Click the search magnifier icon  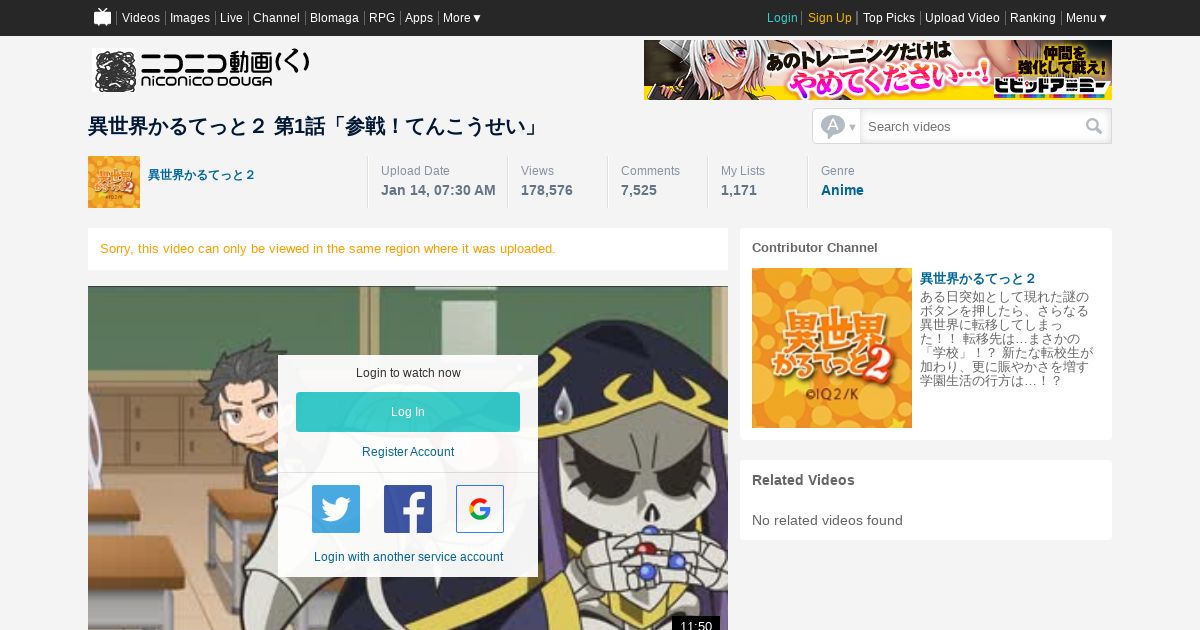coord(1094,126)
